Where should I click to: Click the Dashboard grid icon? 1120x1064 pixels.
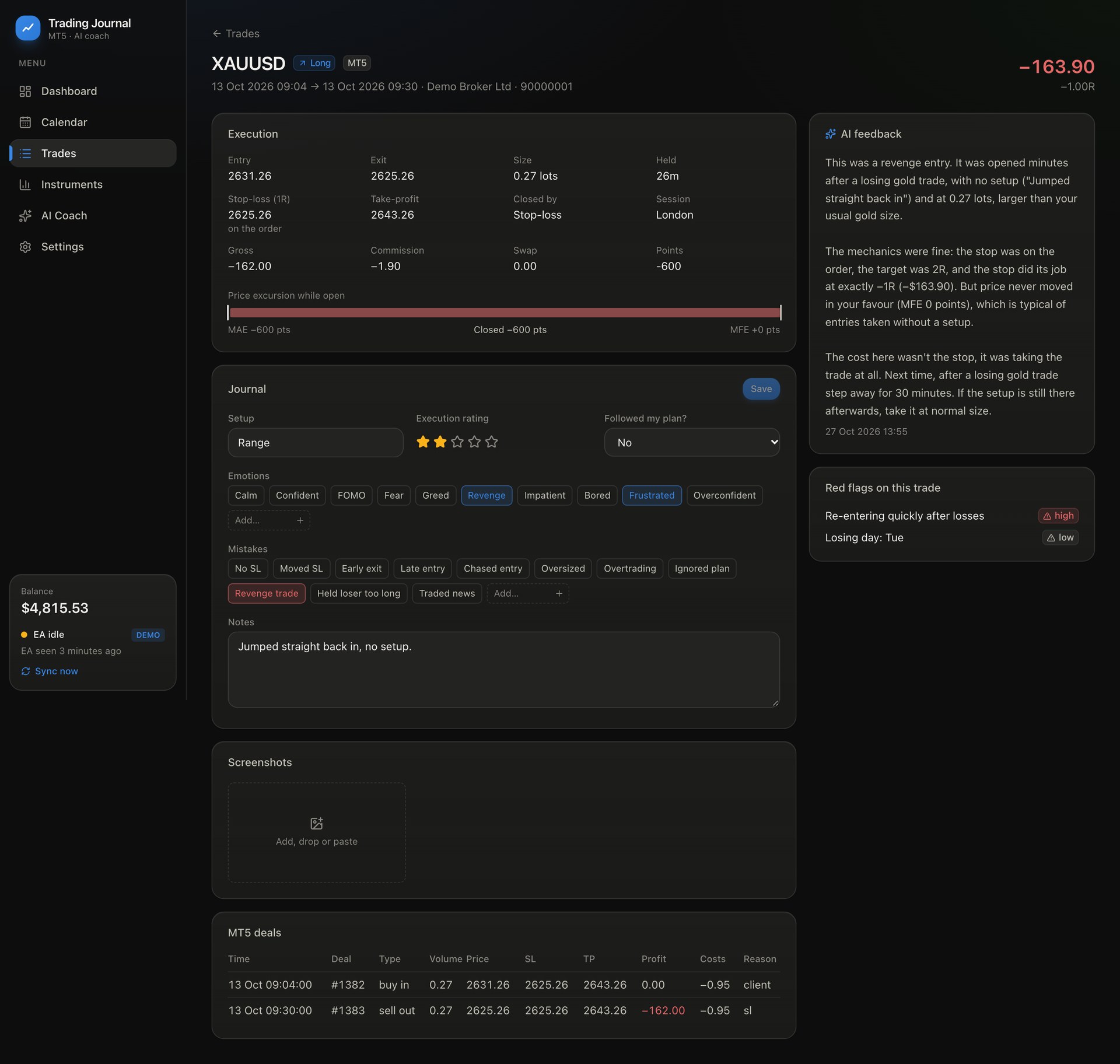click(25, 91)
